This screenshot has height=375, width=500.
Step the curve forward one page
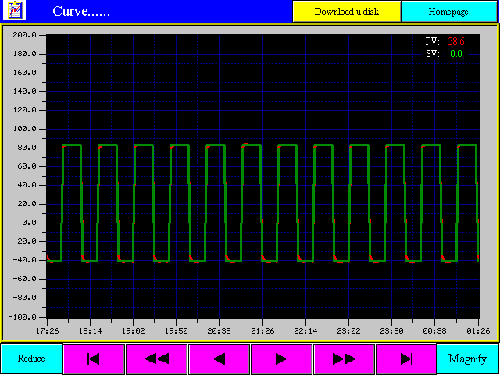click(x=281, y=359)
